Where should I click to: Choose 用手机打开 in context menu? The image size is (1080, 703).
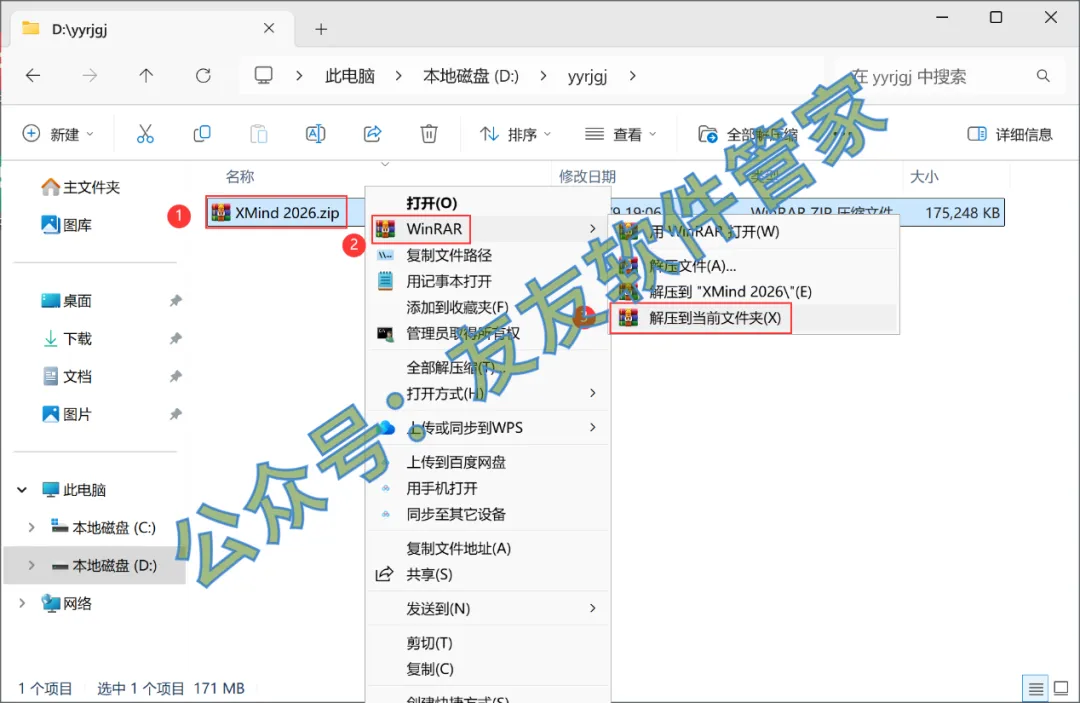pos(487,488)
